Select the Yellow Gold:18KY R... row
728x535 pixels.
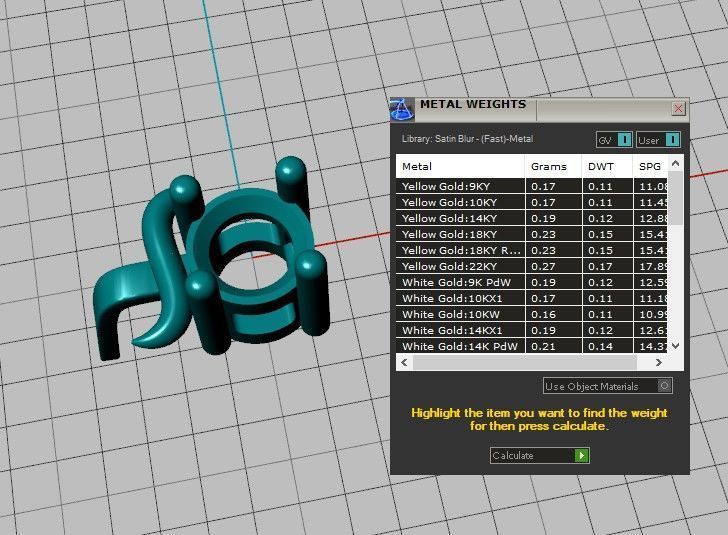532,250
